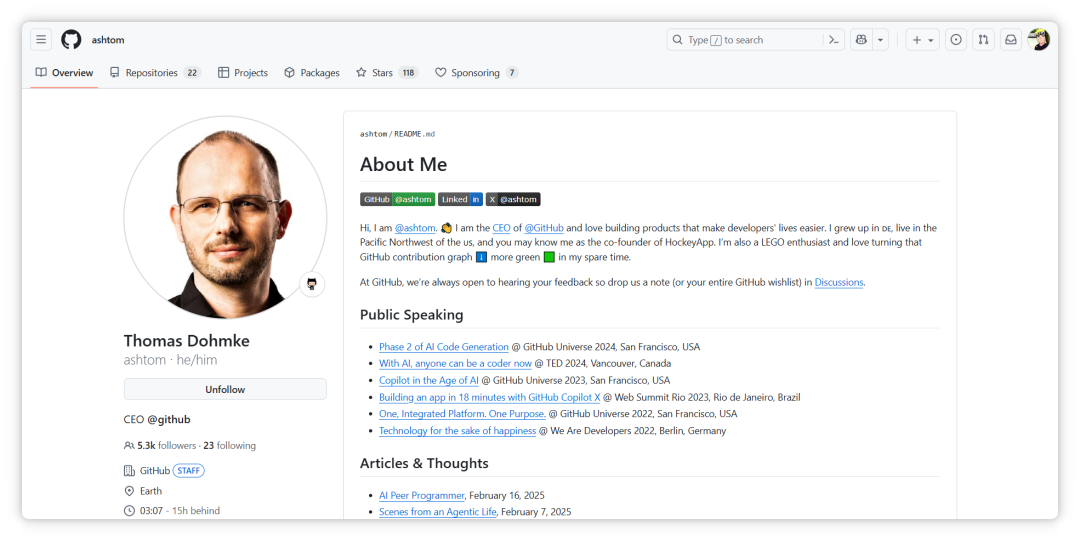Click the X @ashtom badge
1080x541 pixels.
tap(513, 199)
